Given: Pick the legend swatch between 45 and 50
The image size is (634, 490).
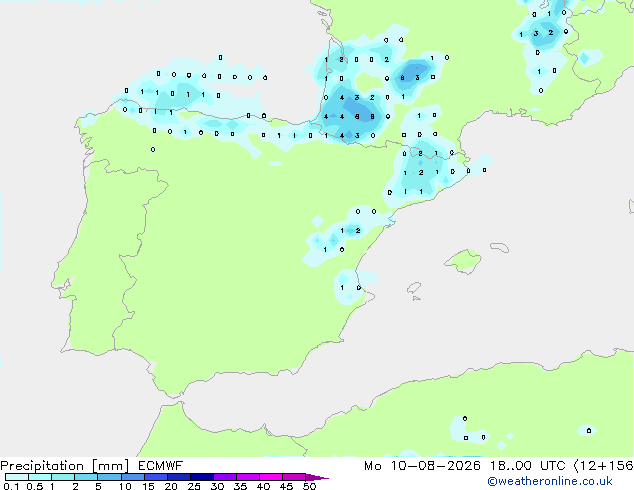Looking at the screenshot, I should [x=294, y=477].
